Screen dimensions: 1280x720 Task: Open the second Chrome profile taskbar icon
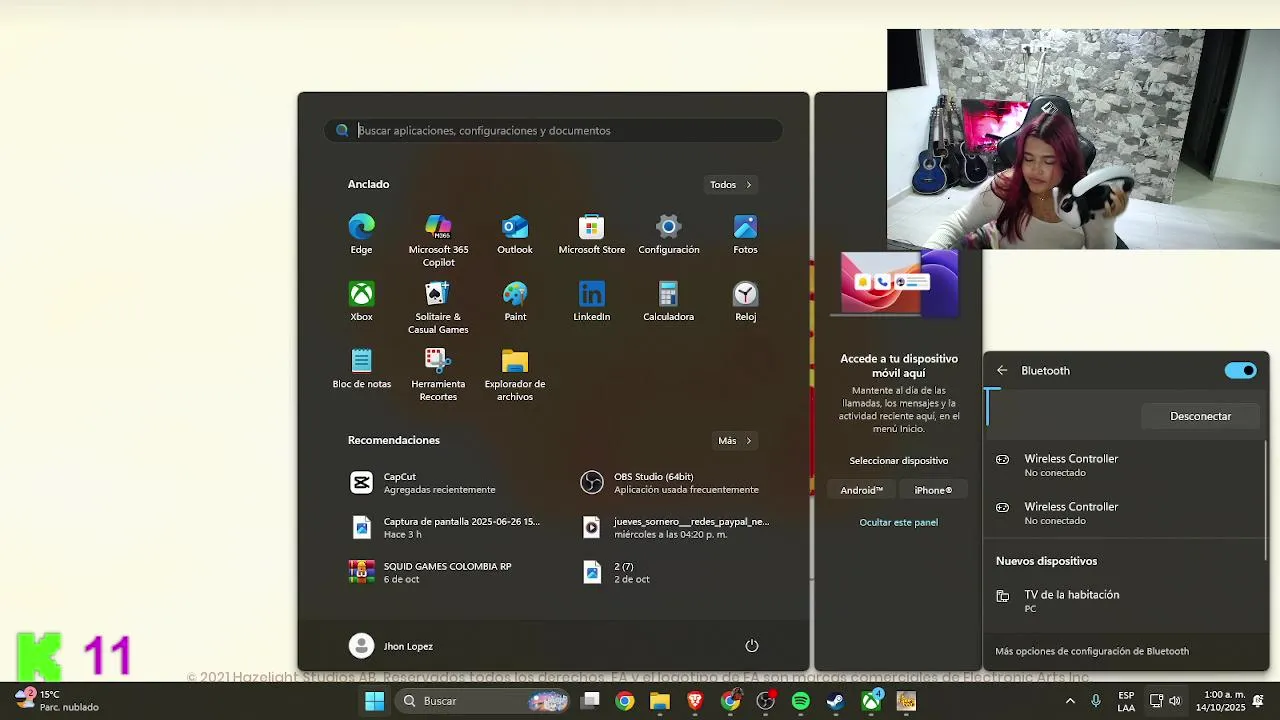coord(731,701)
